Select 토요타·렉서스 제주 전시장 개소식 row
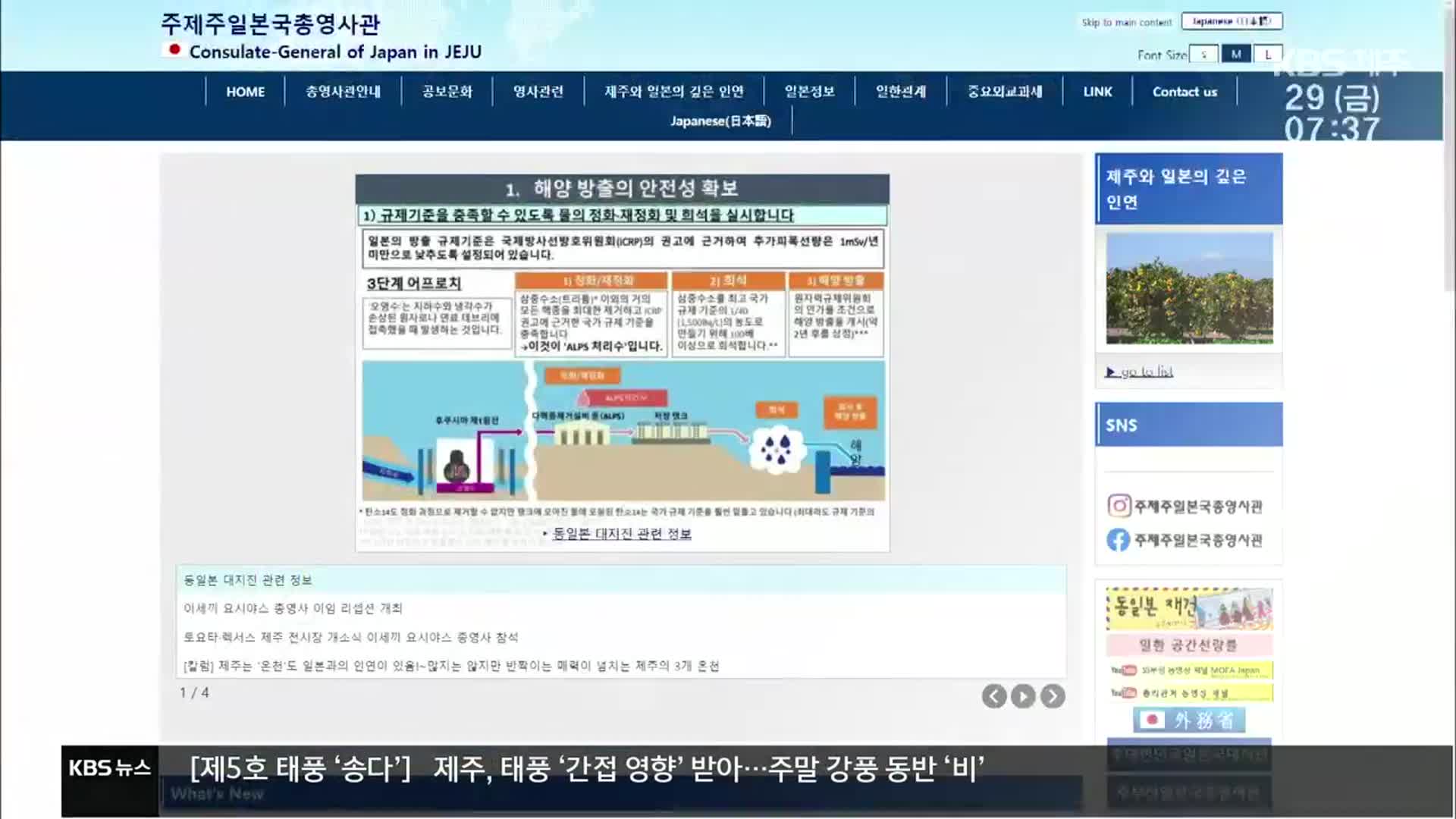This screenshot has height=819, width=1456. pyautogui.click(x=621, y=637)
